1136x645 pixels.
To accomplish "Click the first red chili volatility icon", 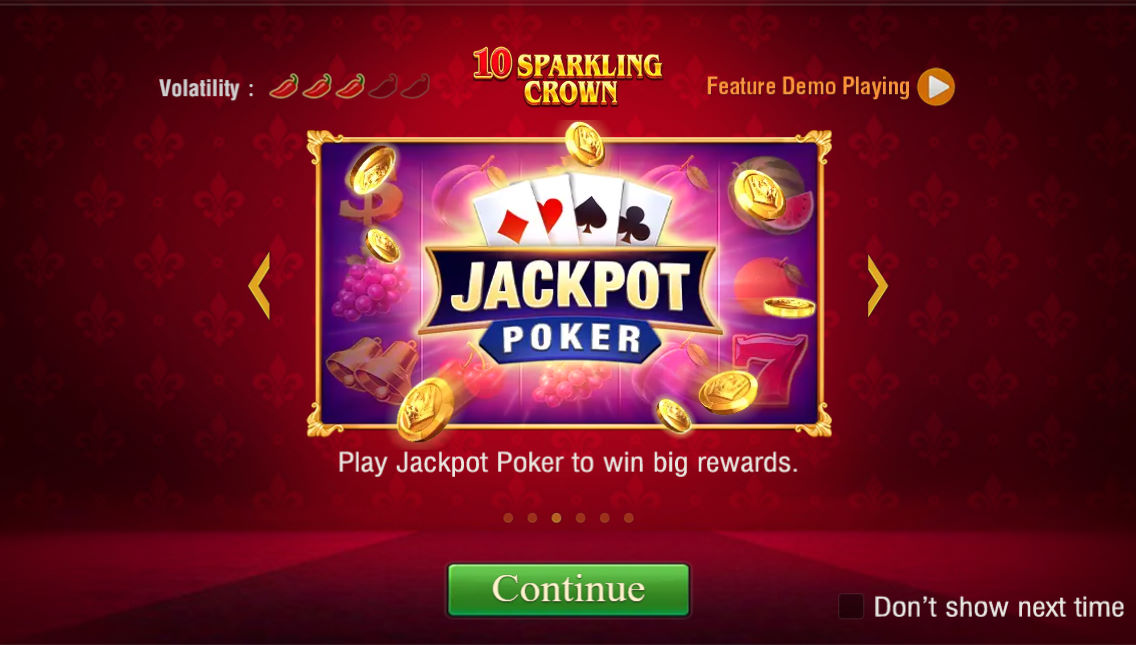I will (284, 86).
